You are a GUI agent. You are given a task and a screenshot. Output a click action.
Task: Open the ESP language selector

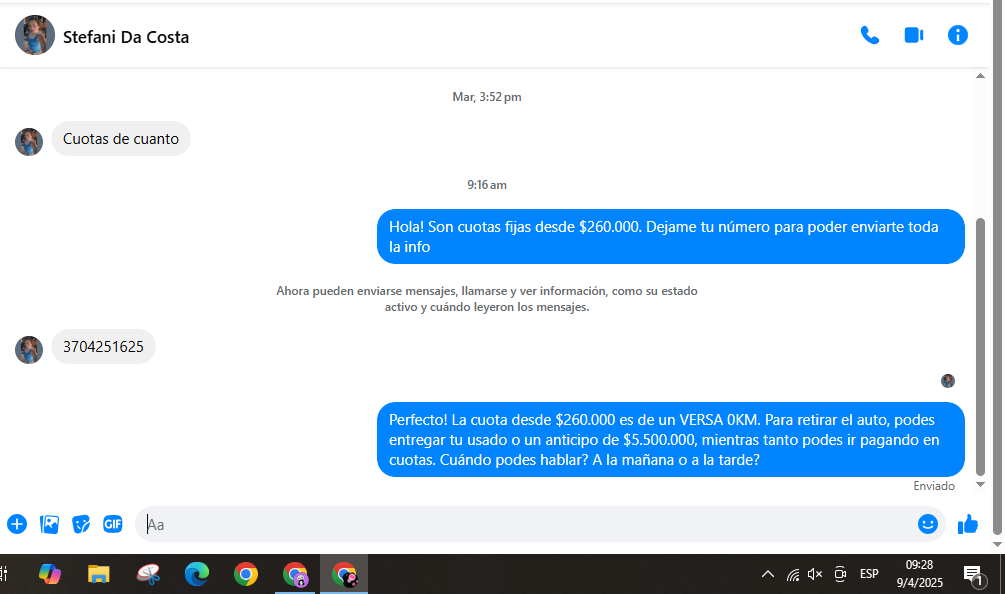(x=869, y=574)
